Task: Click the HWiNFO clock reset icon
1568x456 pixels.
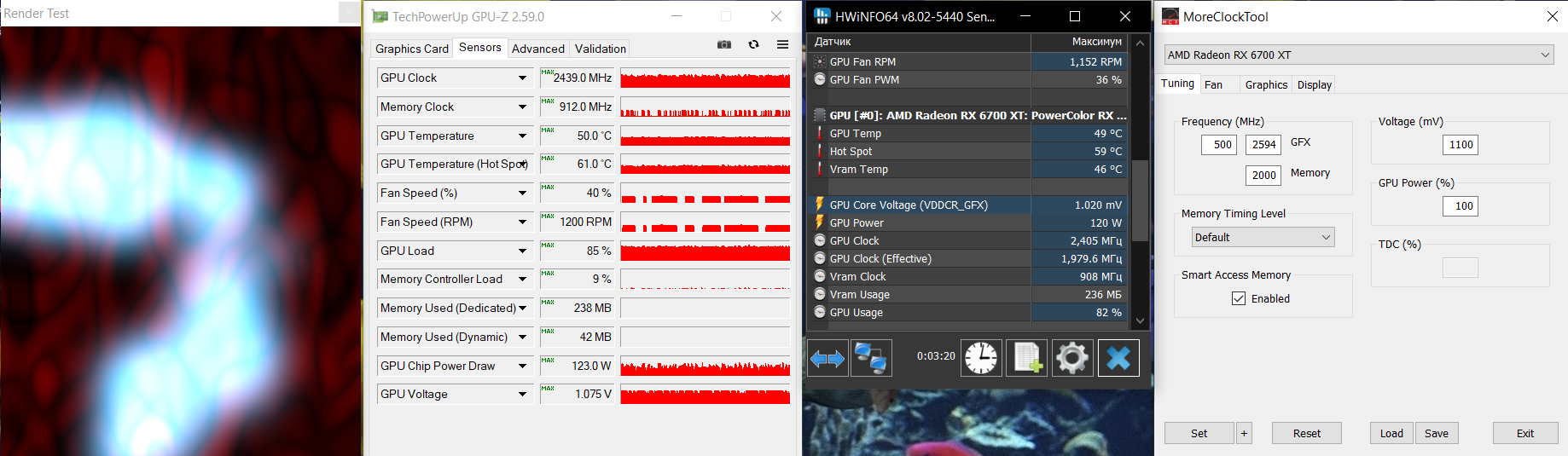Action: coord(981,358)
